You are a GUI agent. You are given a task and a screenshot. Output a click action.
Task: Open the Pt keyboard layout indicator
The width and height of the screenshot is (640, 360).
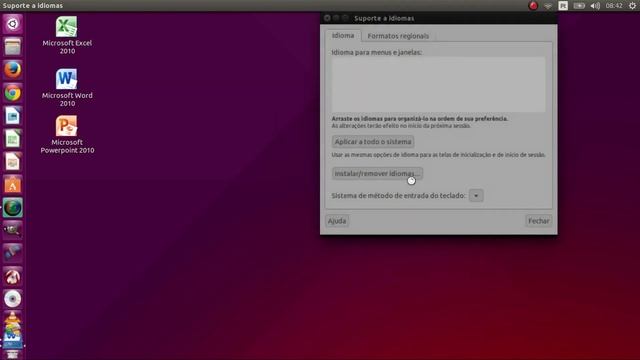pyautogui.click(x=563, y=6)
